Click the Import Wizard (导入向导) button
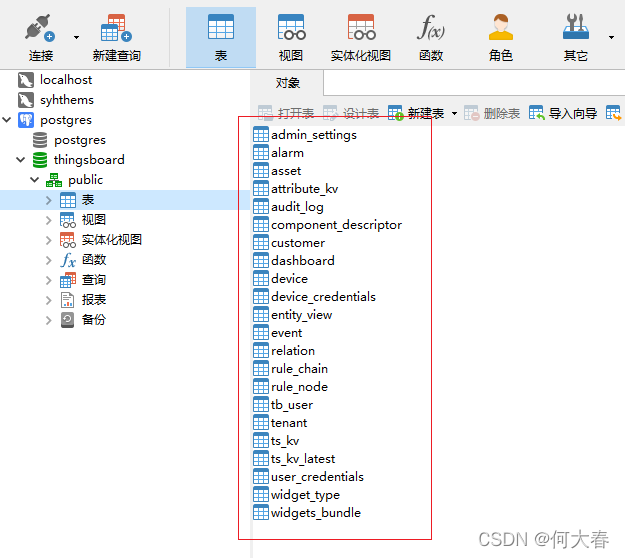This screenshot has height=558, width=625. click(563, 114)
